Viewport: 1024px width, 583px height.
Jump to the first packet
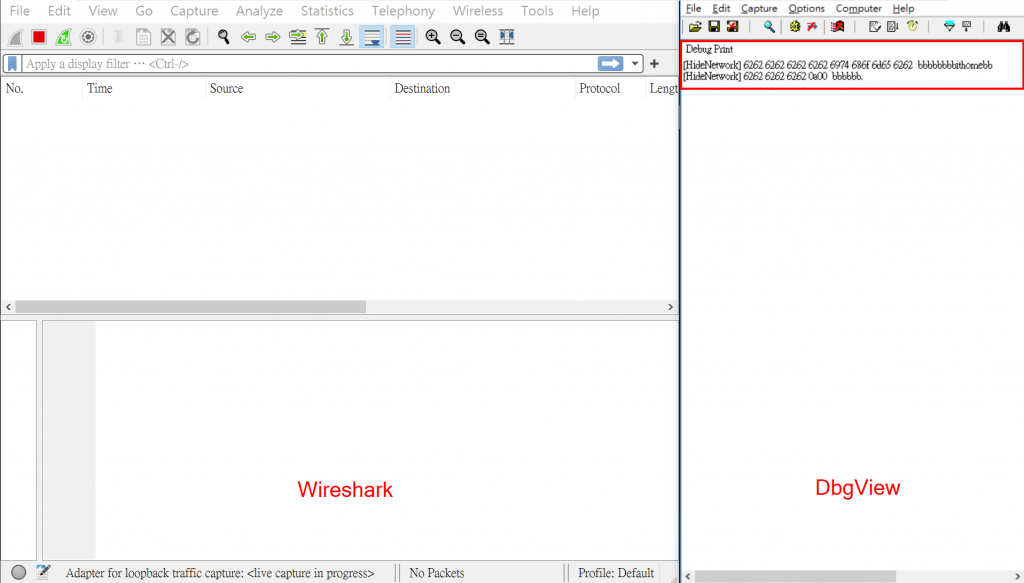[322, 37]
